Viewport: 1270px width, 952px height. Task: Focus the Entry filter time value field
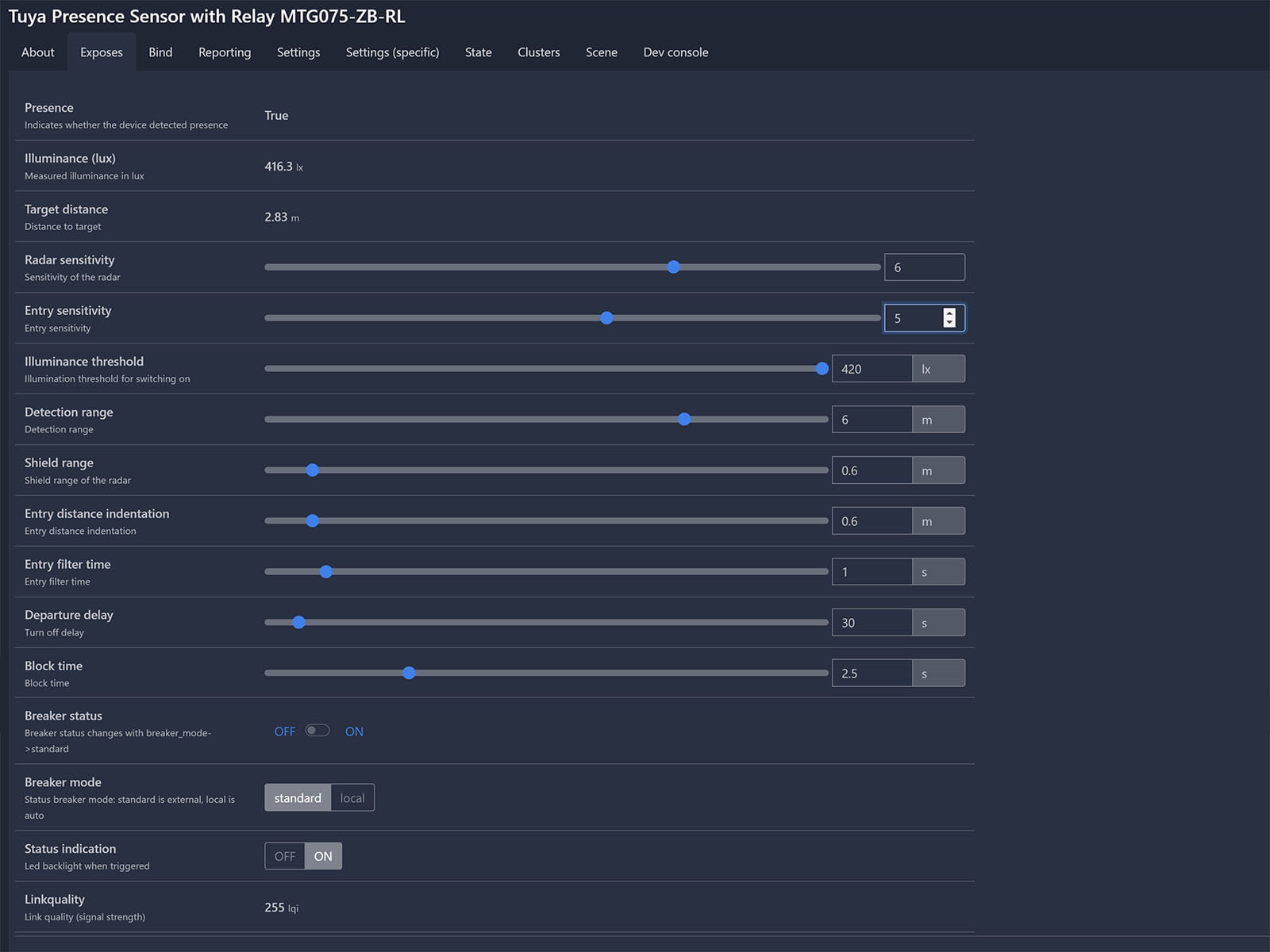point(872,572)
